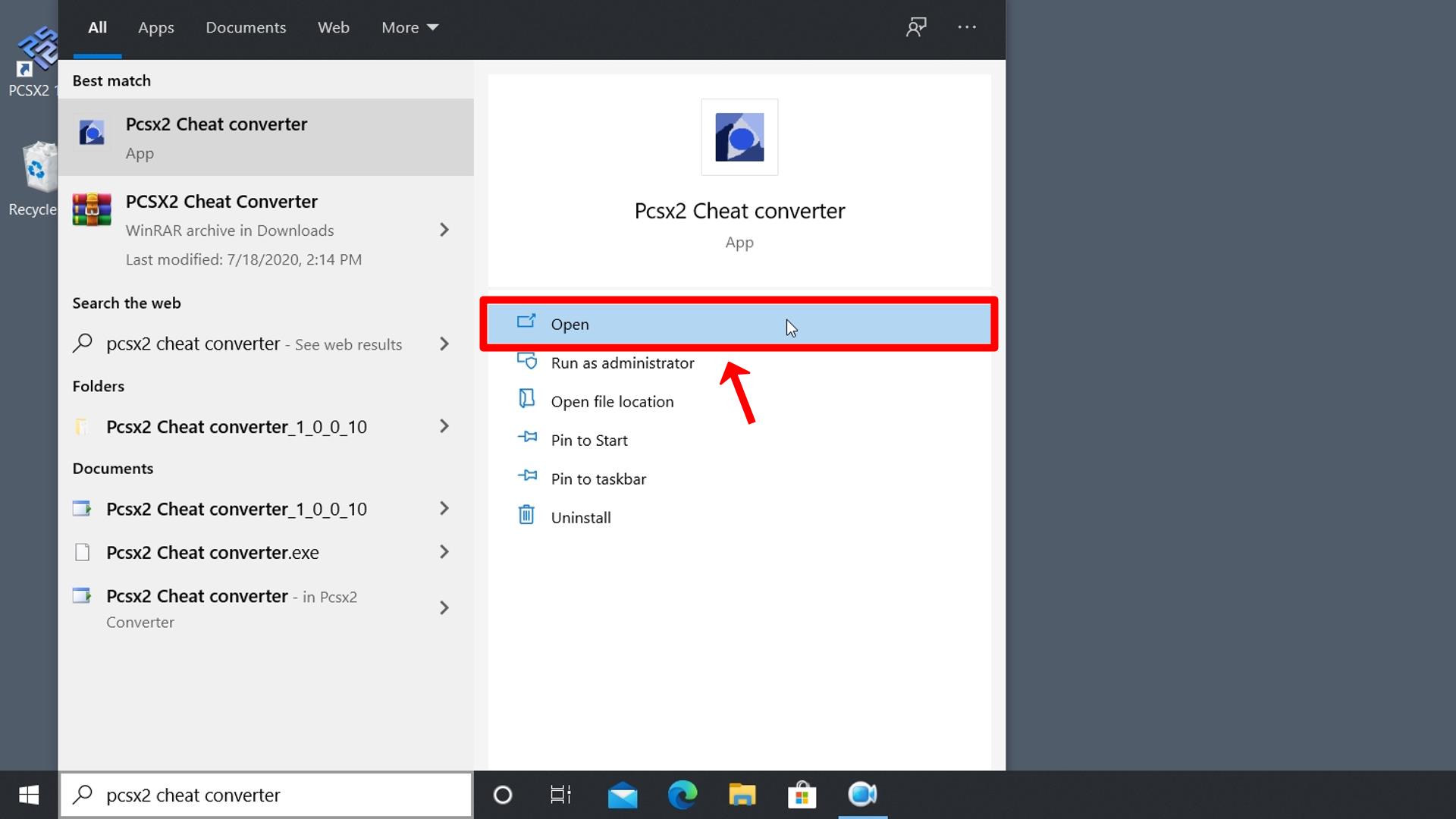Open the Pcsx2 Cheat converter.exe document result

coord(266,552)
